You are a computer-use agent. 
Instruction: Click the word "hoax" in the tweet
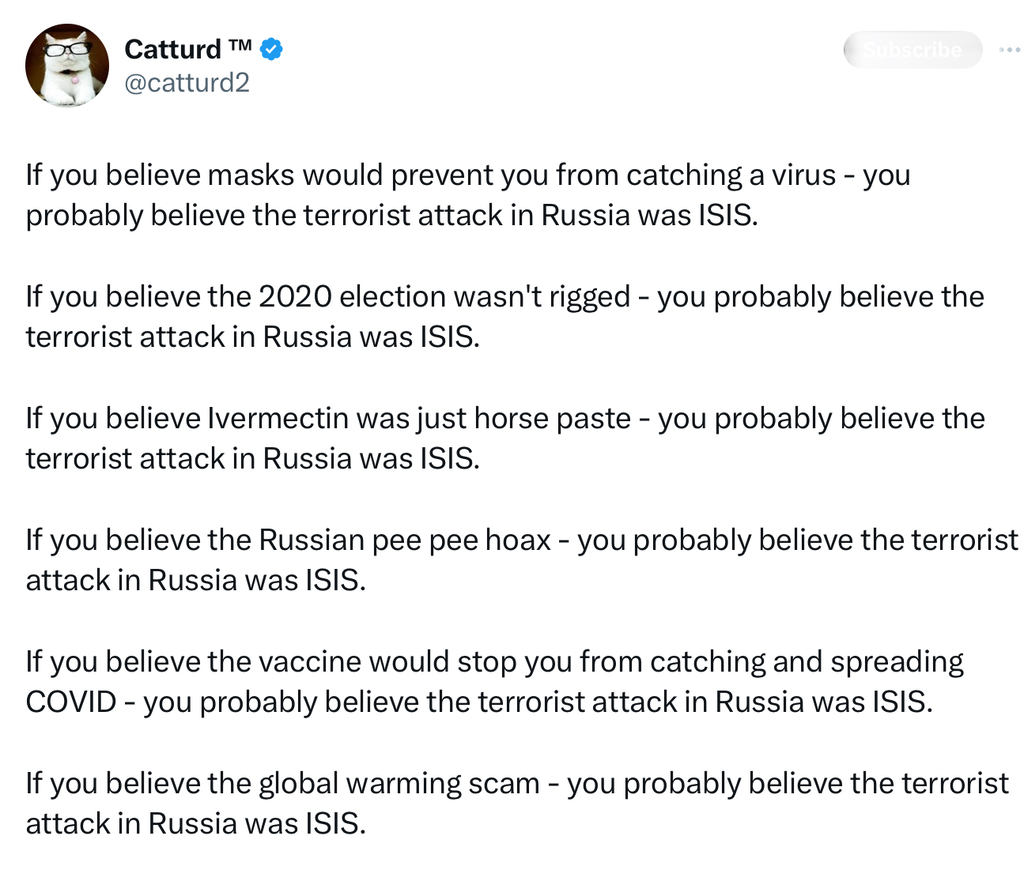518,540
